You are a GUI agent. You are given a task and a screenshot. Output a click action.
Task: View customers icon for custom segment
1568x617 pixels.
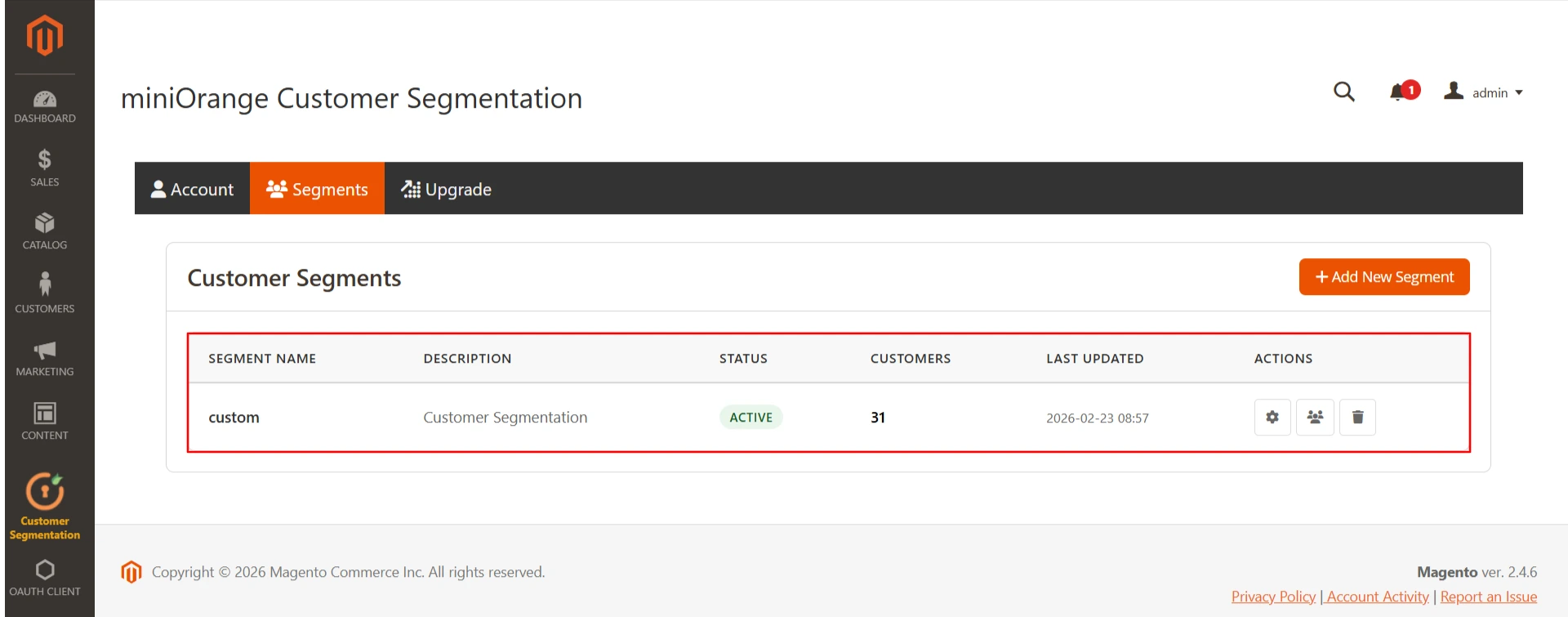pos(1315,418)
